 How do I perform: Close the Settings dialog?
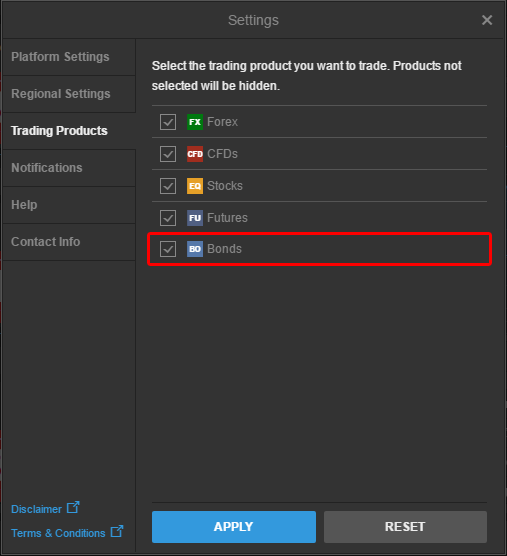[x=487, y=20]
